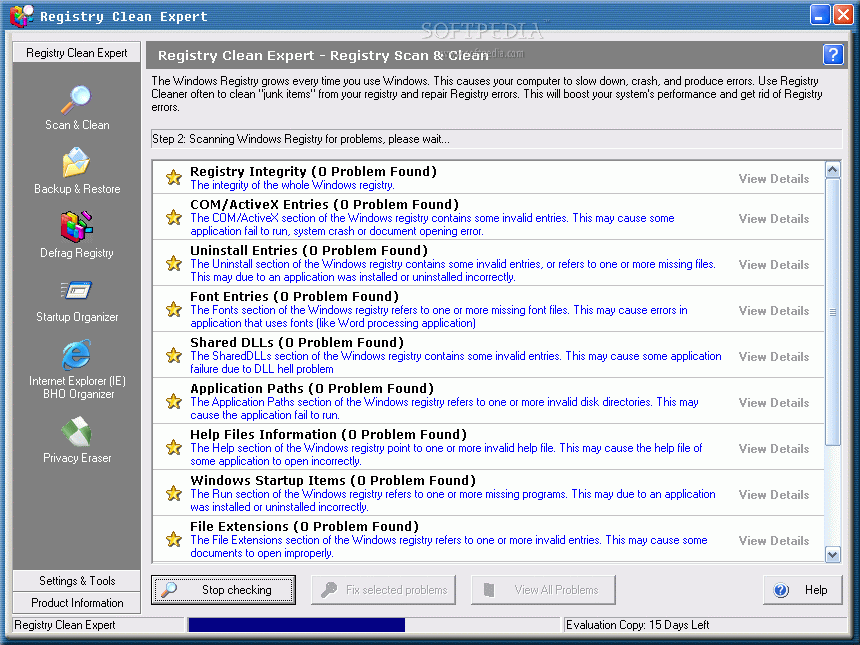Viewport: 860px width, 645px height.
Task: Open the Product Information sidebar tab
Action: (x=76, y=603)
